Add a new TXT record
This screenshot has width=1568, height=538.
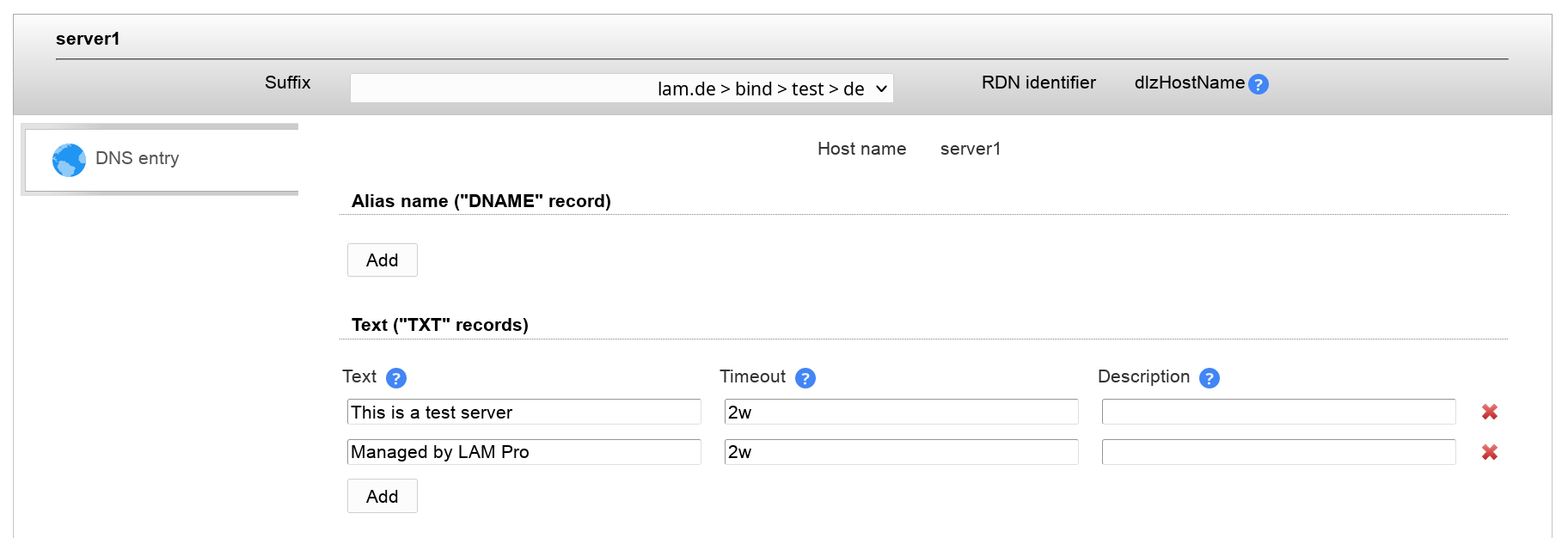pyautogui.click(x=383, y=497)
